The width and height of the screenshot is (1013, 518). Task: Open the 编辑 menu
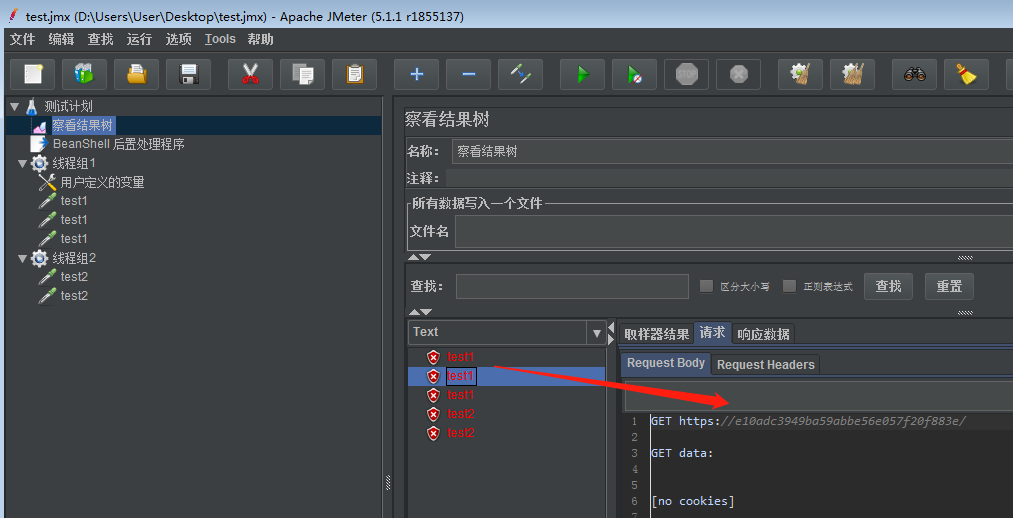[61, 39]
